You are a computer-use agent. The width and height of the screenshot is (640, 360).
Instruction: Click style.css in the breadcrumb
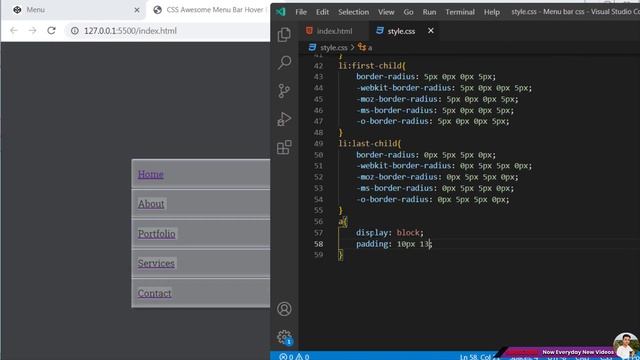point(333,48)
